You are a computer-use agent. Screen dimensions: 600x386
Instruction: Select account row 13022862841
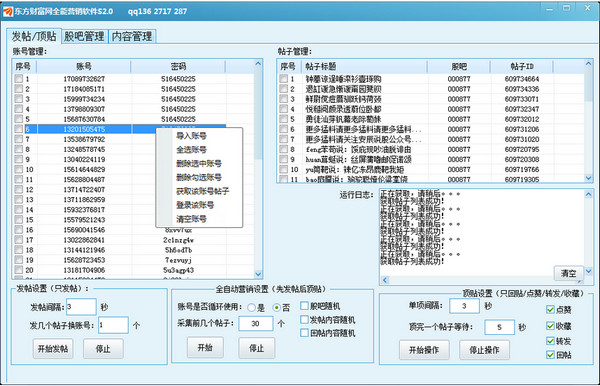point(134,239)
